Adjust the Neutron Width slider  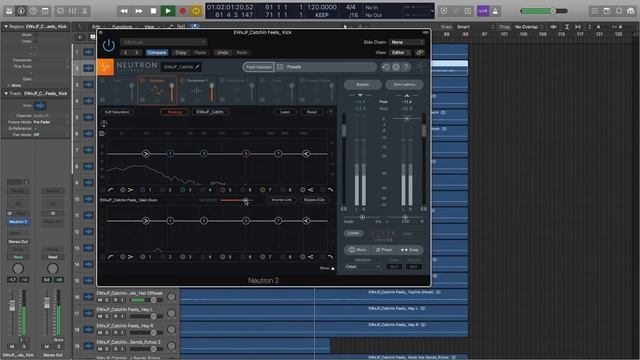click(362, 218)
